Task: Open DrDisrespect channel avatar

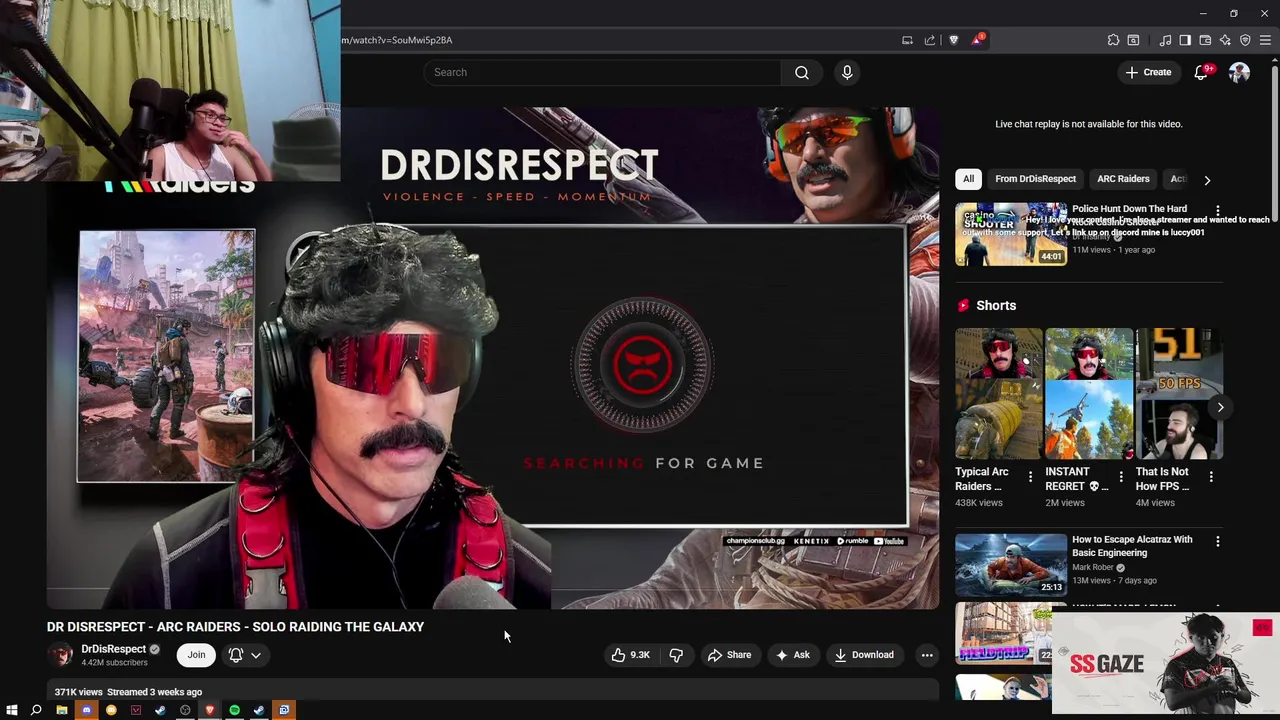Action: [x=61, y=655]
